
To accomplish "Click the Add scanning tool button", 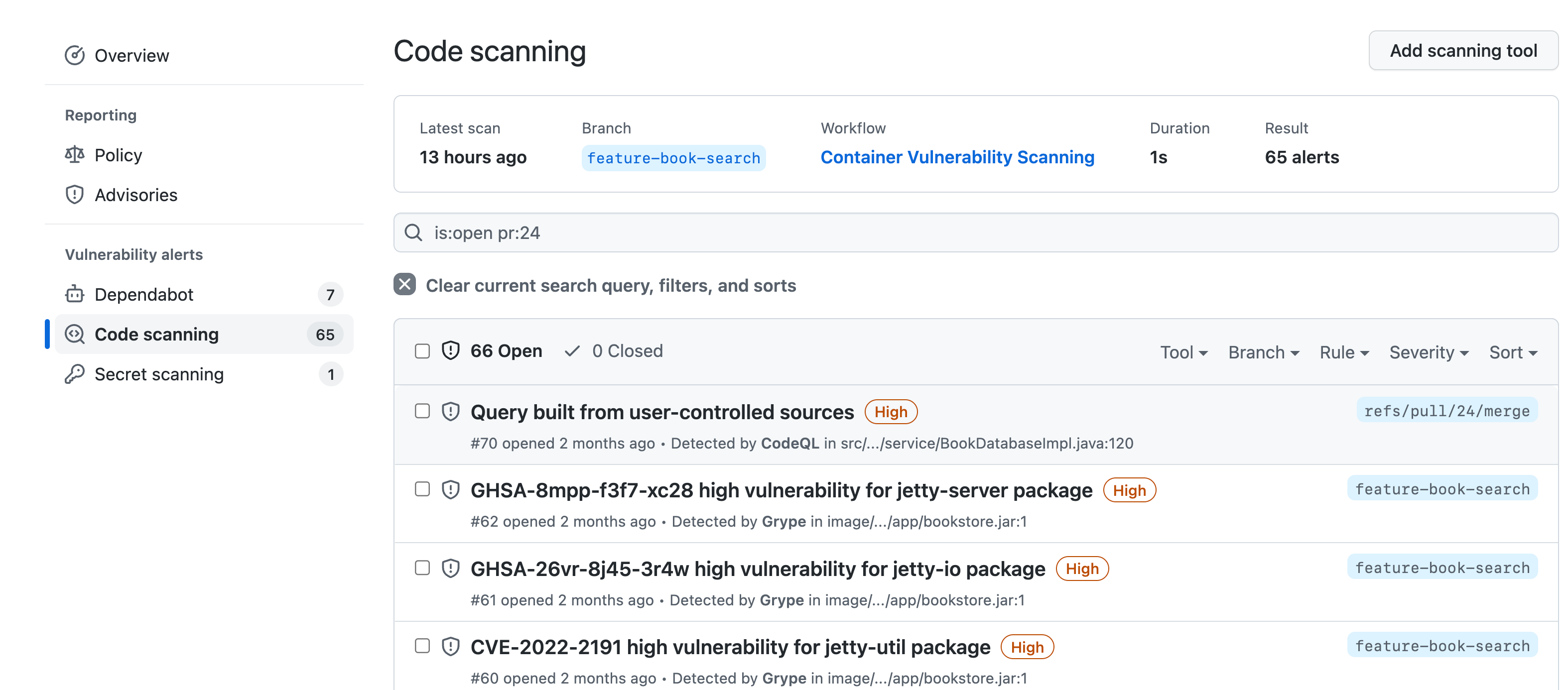I will [x=1463, y=50].
